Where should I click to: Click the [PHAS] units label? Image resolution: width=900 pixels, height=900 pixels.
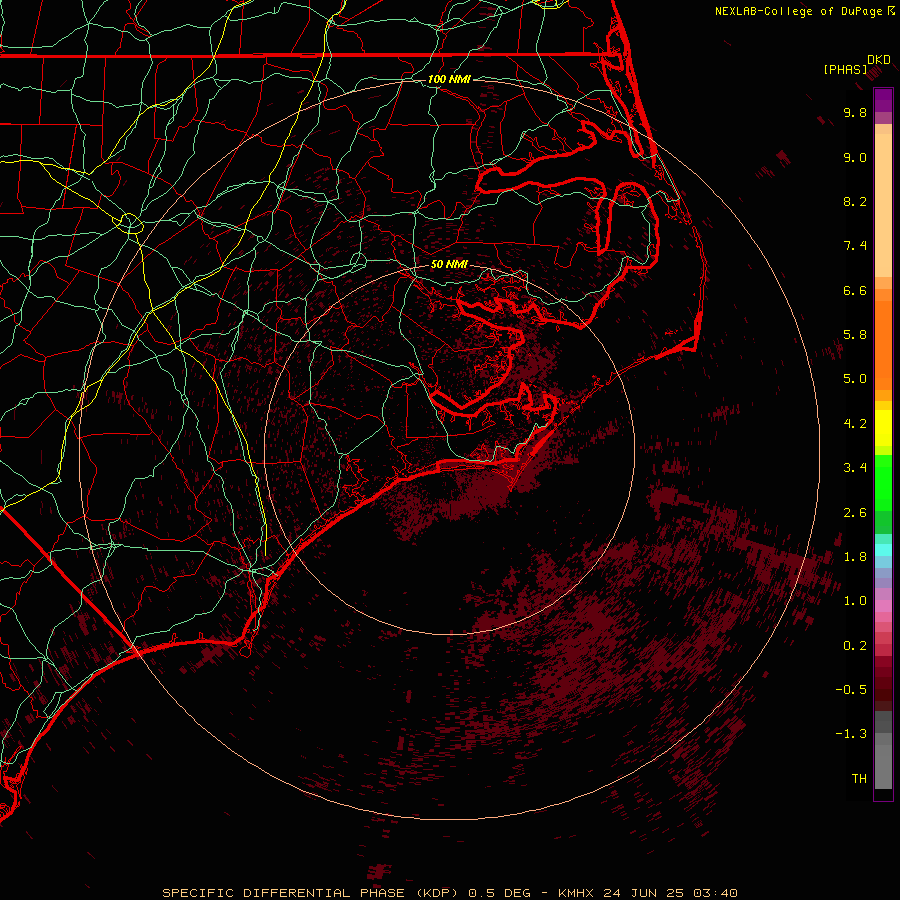coord(844,69)
